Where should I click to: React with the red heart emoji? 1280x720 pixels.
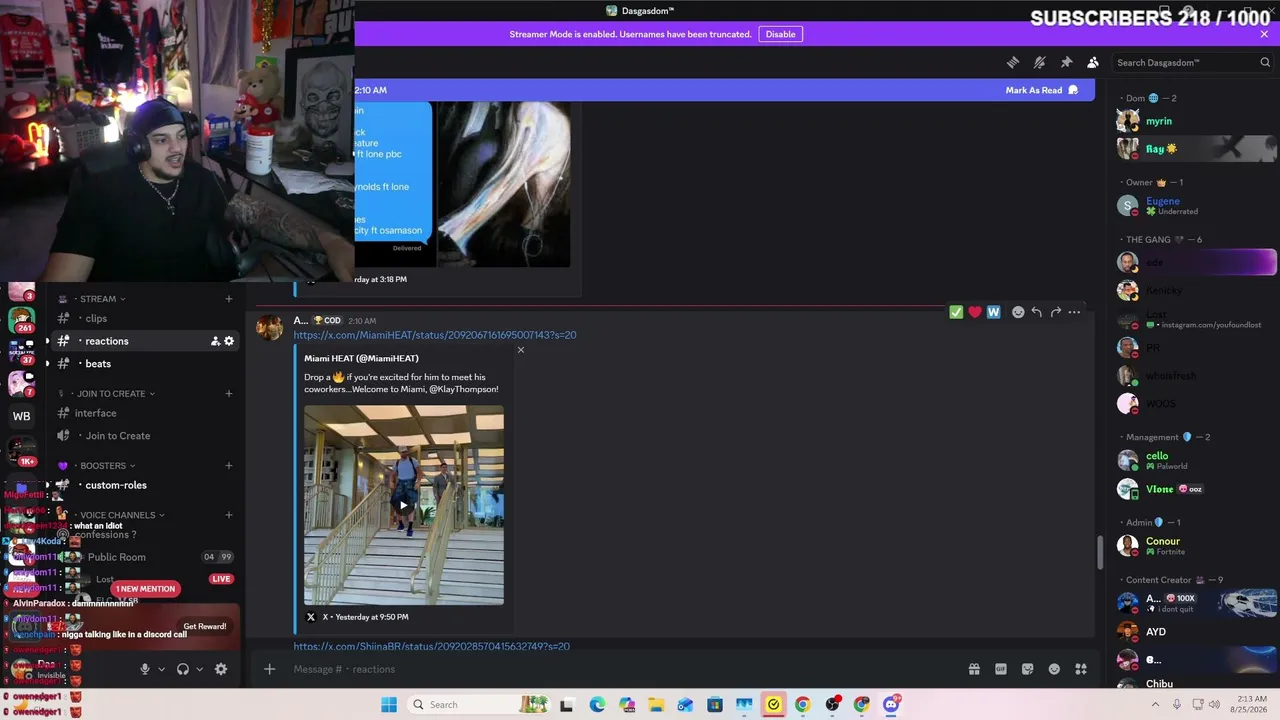tap(975, 312)
